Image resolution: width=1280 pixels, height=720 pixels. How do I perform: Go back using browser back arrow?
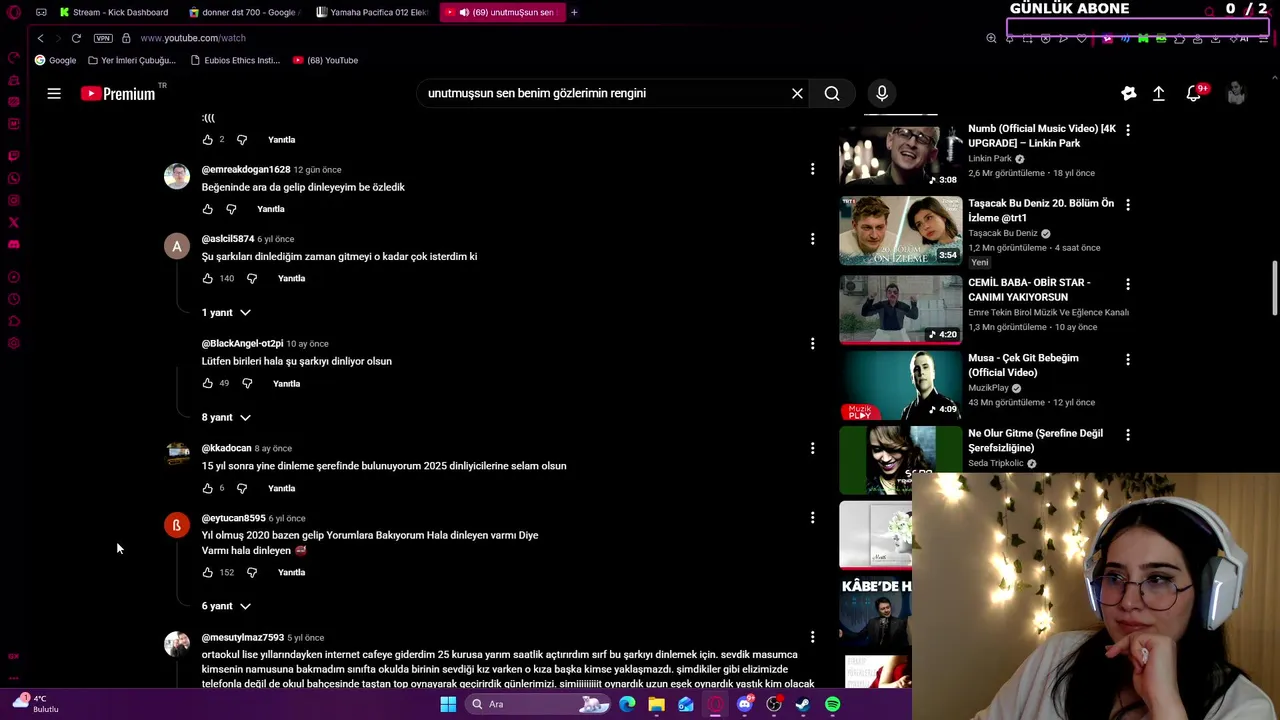40,38
